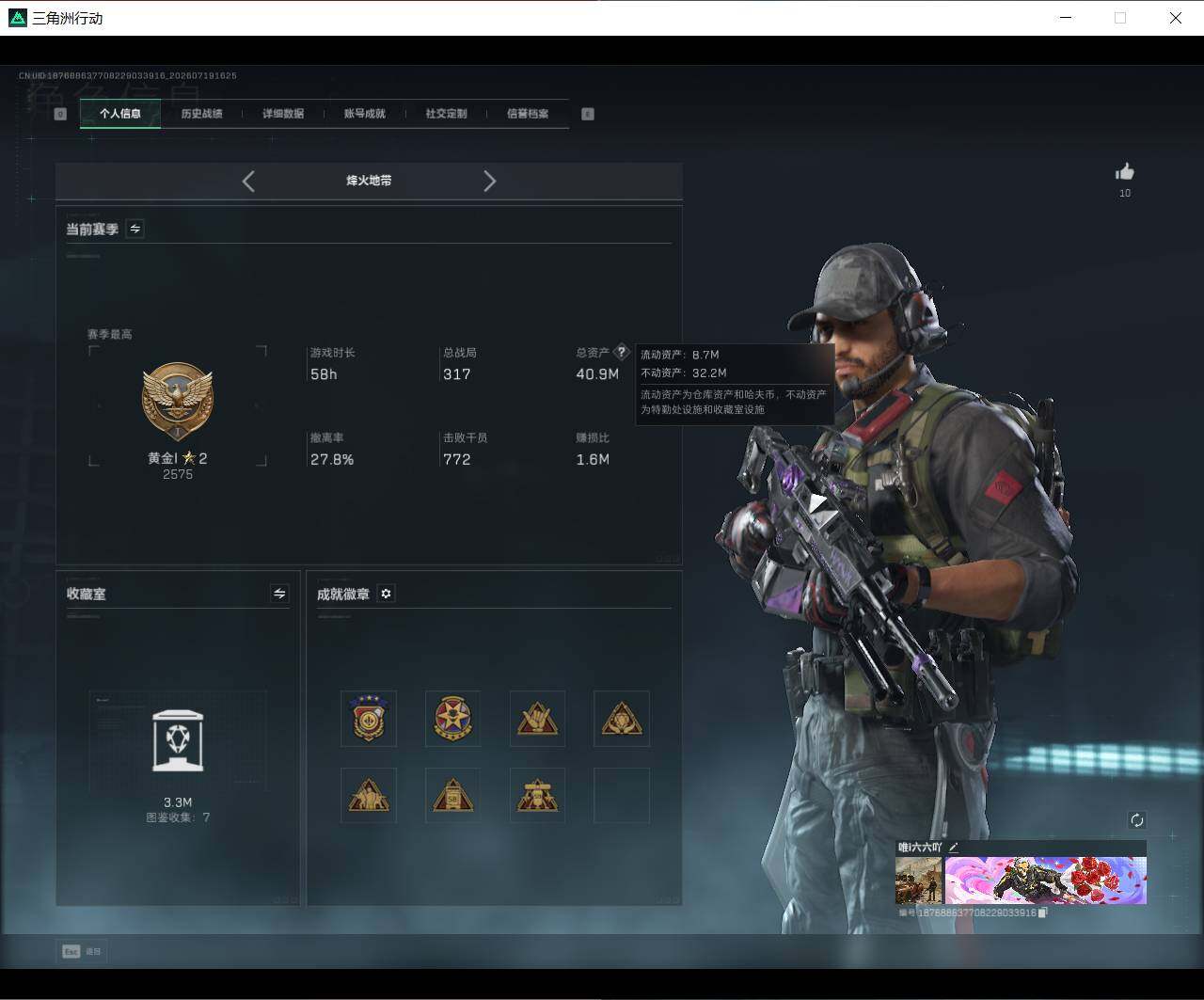Go to previous game mode with left chevron
Viewport: 1204px width, 1000px height.
(x=248, y=181)
